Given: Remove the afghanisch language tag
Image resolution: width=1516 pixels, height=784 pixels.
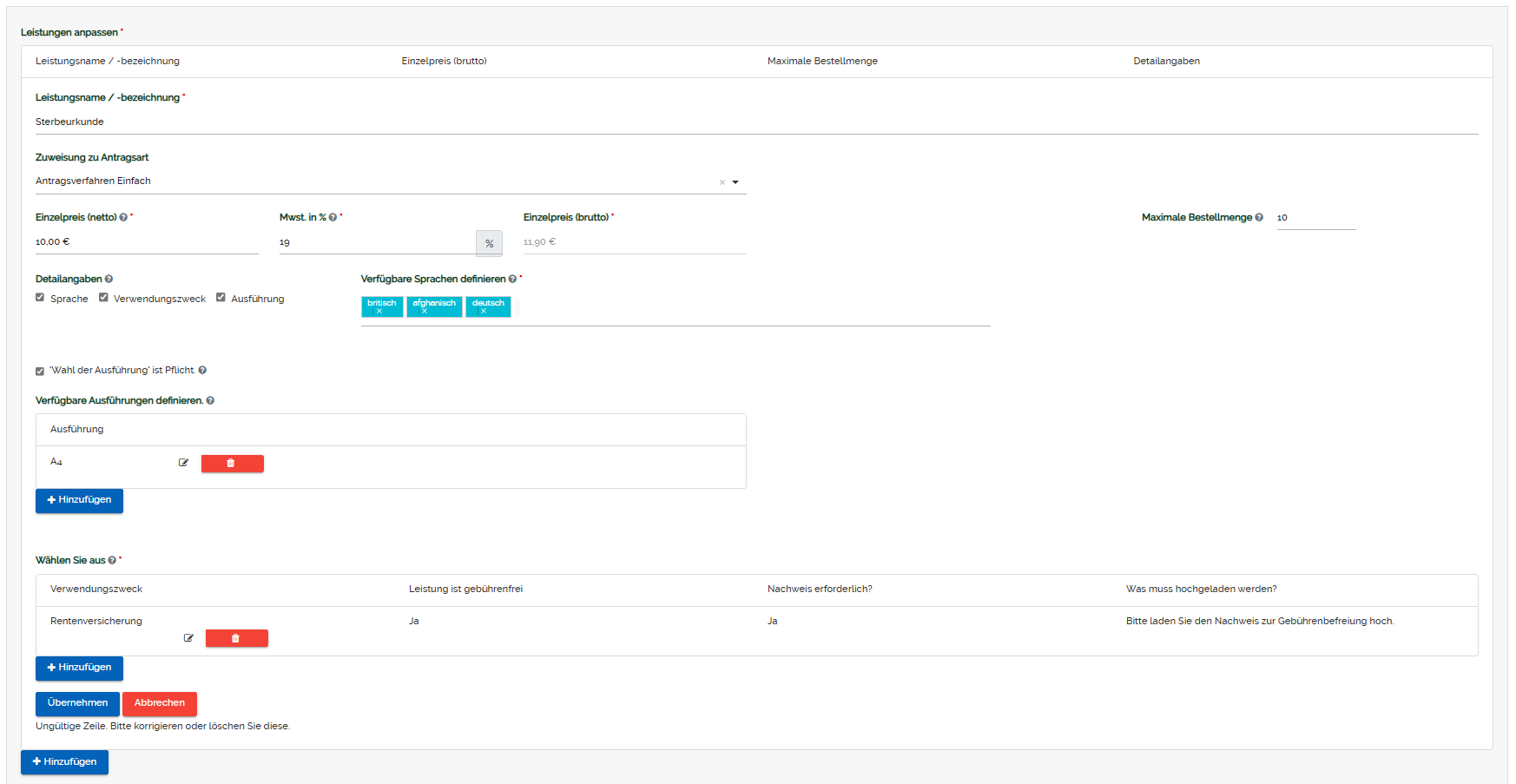Looking at the screenshot, I should (x=425, y=311).
